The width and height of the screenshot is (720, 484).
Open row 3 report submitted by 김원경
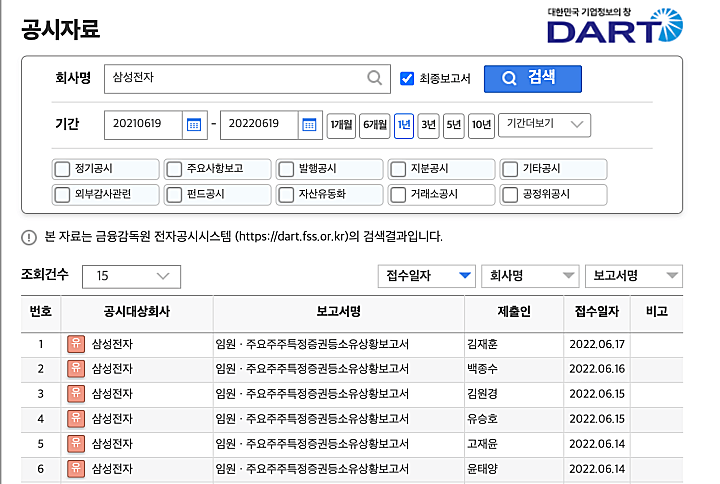pos(312,394)
